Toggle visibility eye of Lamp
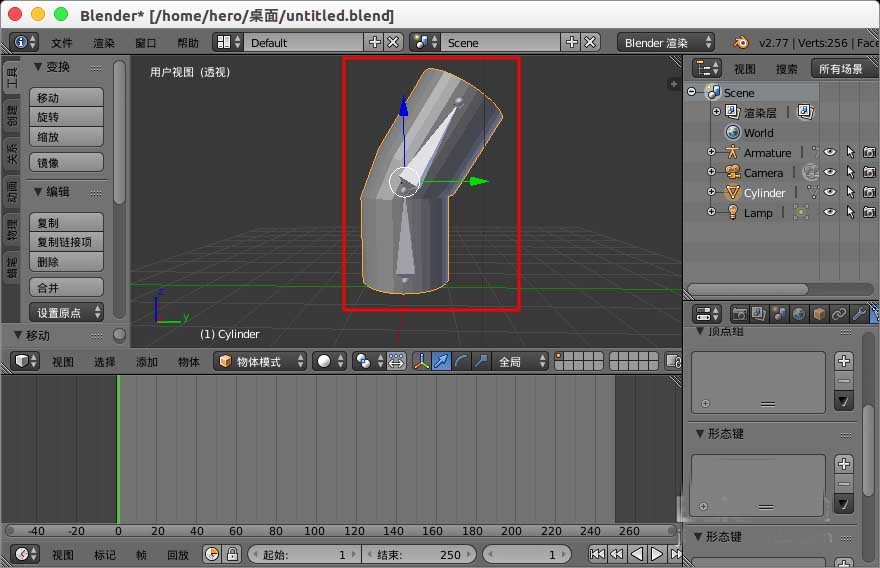 click(829, 212)
